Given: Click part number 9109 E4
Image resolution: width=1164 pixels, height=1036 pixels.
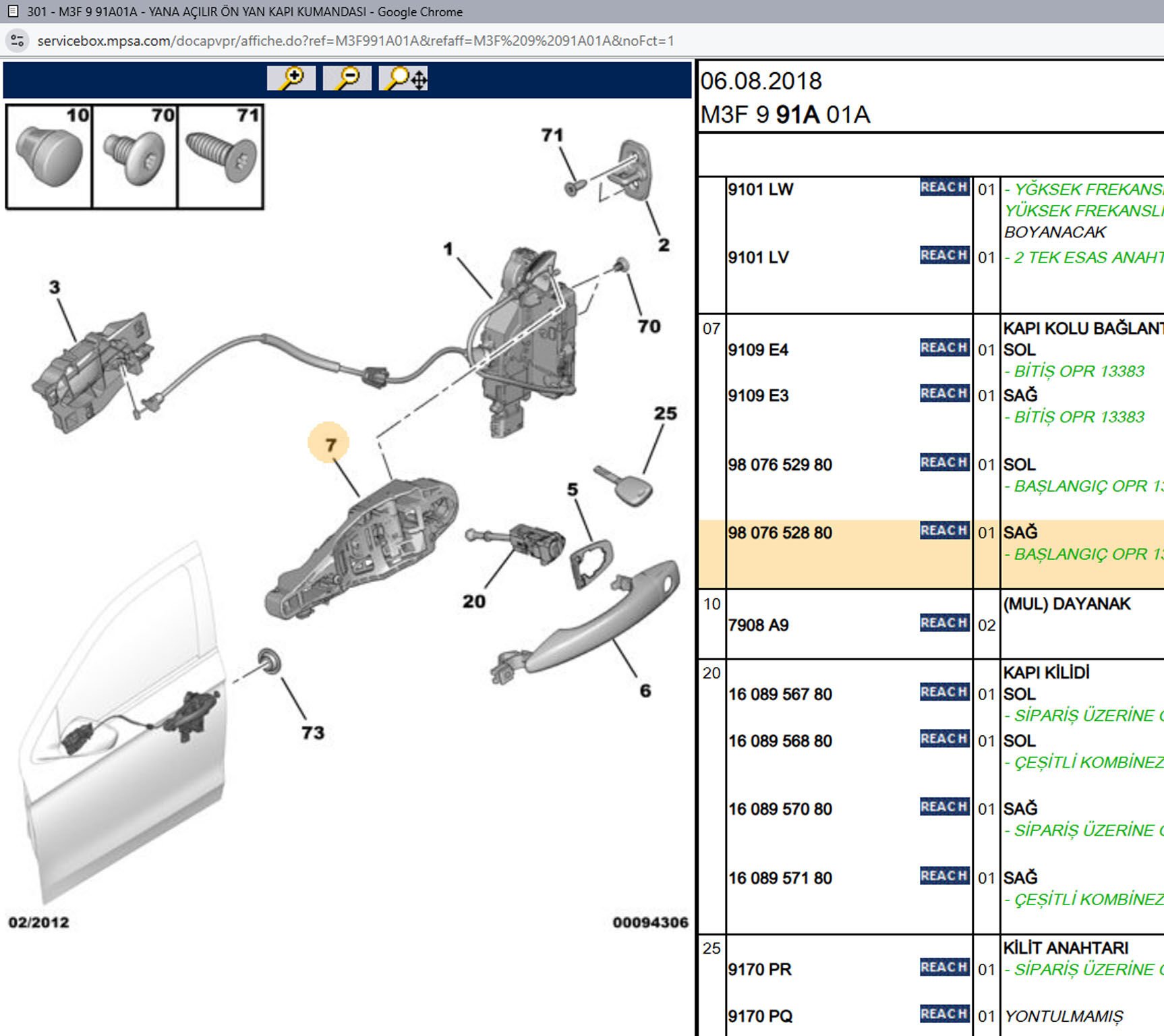Looking at the screenshot, I should point(758,350).
